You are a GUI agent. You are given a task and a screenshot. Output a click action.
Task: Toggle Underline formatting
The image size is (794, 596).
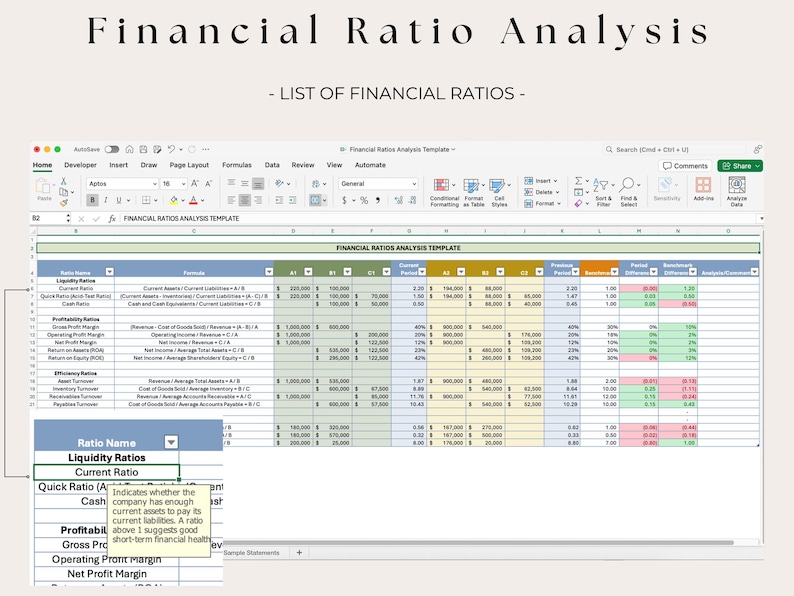click(x=119, y=201)
